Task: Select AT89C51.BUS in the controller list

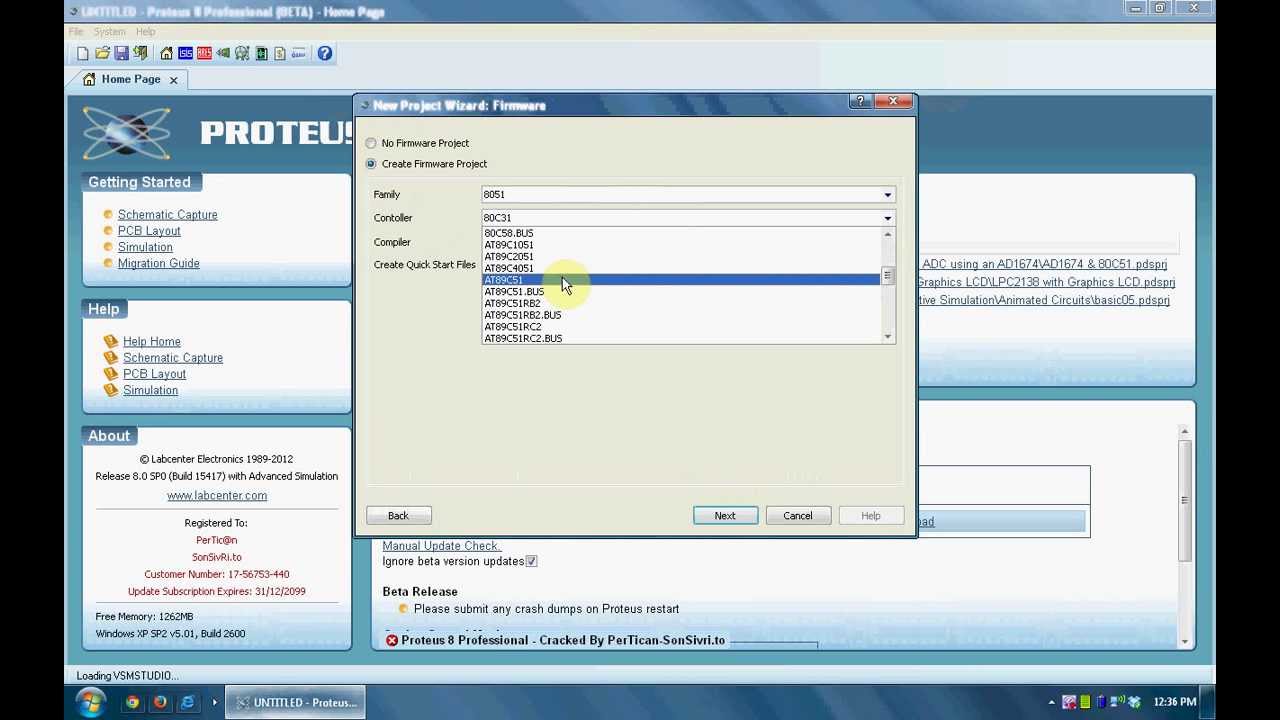Action: [681, 292]
